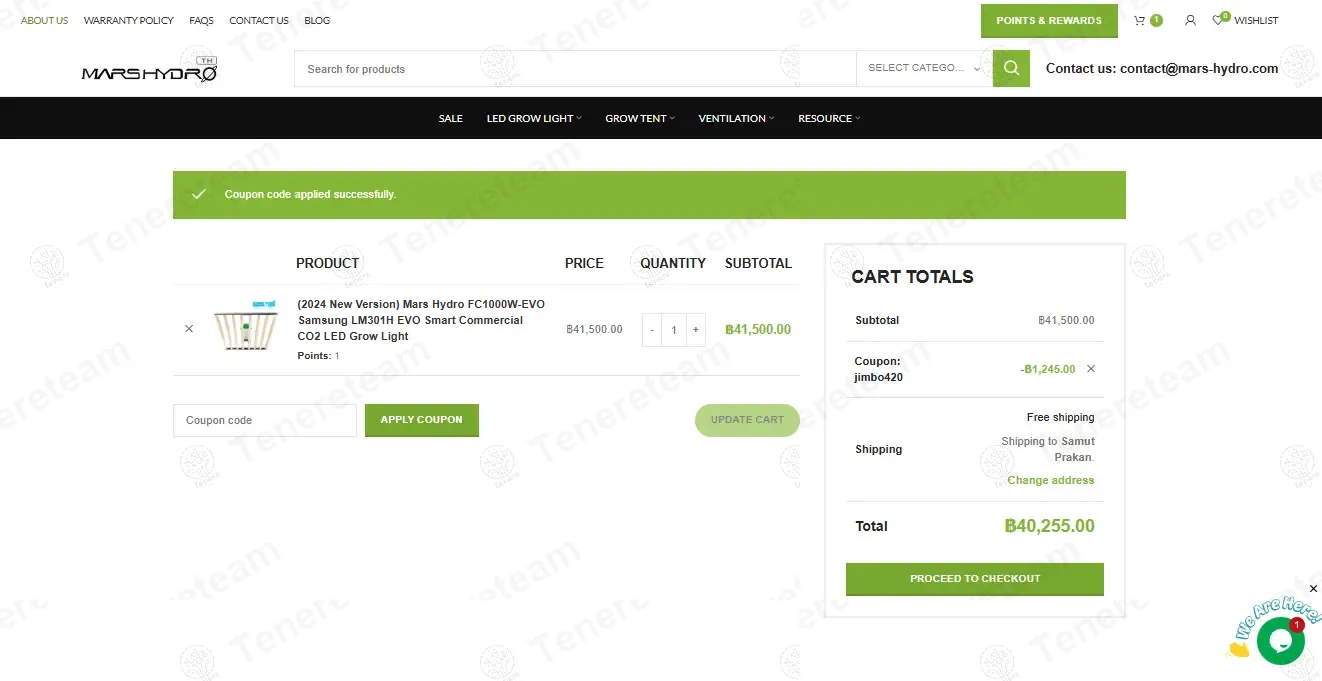Click the Change address link
The width and height of the screenshot is (1322, 681).
pyautogui.click(x=1050, y=481)
